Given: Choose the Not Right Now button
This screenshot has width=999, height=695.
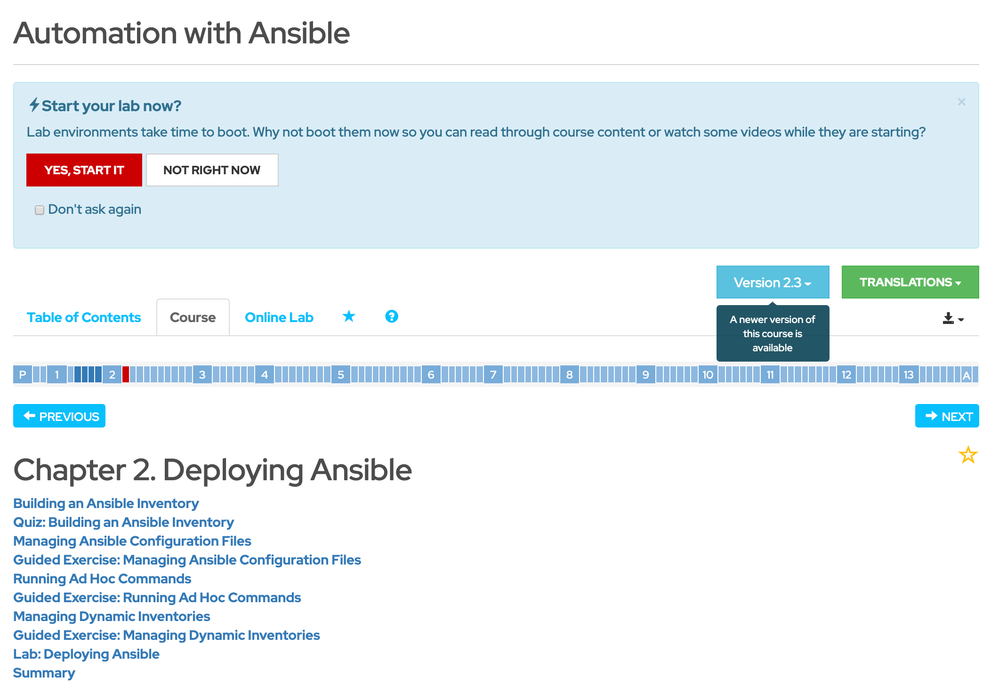Looking at the screenshot, I should (x=212, y=170).
